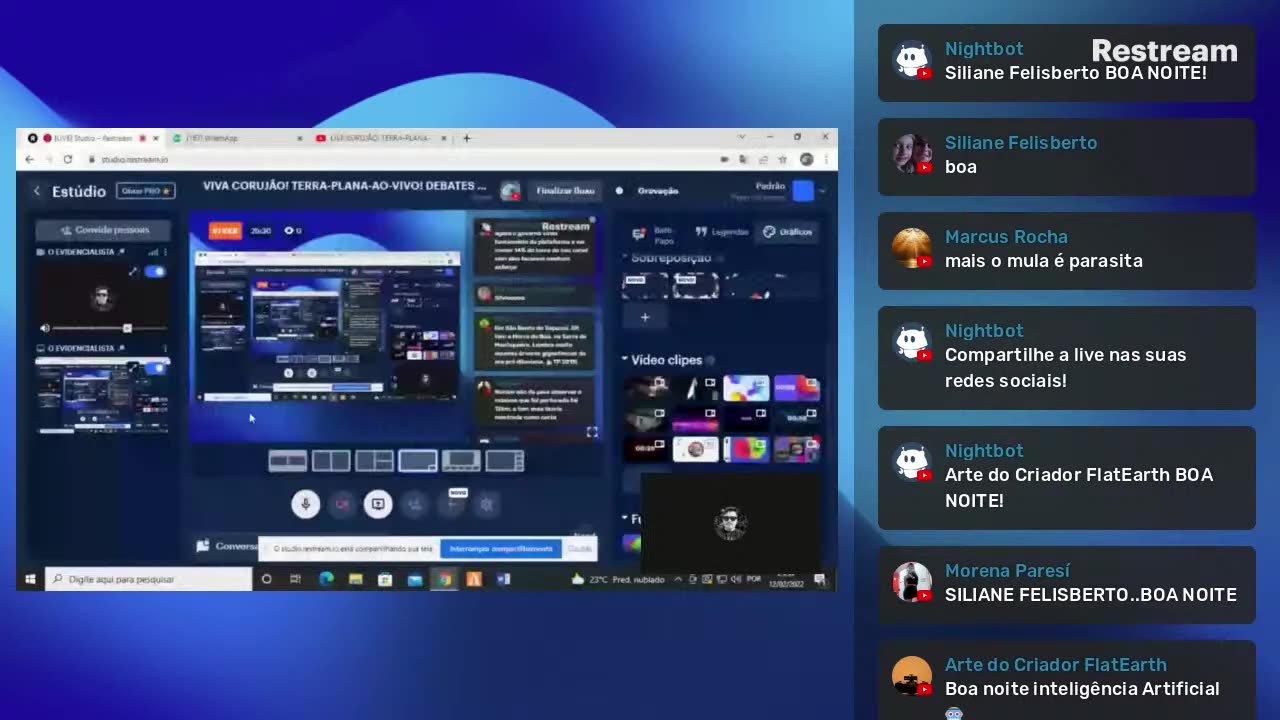1280x720 pixels.
Task: Open Microsoft Edge from the taskbar
Action: tap(326, 579)
